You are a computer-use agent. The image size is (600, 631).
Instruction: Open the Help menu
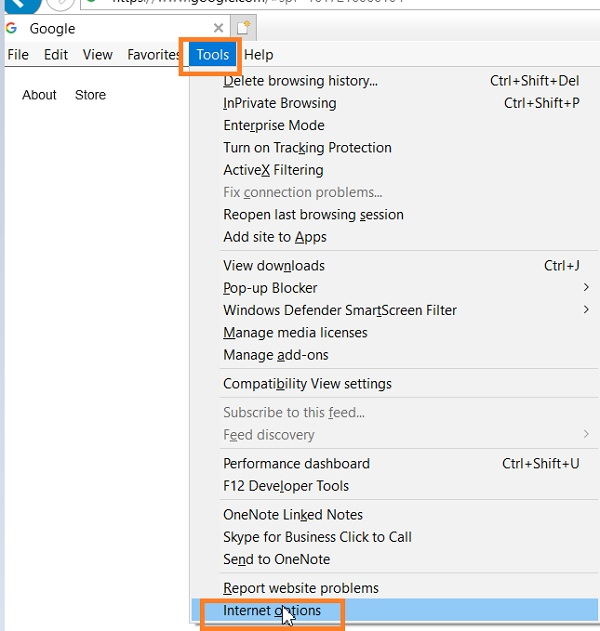coord(258,55)
